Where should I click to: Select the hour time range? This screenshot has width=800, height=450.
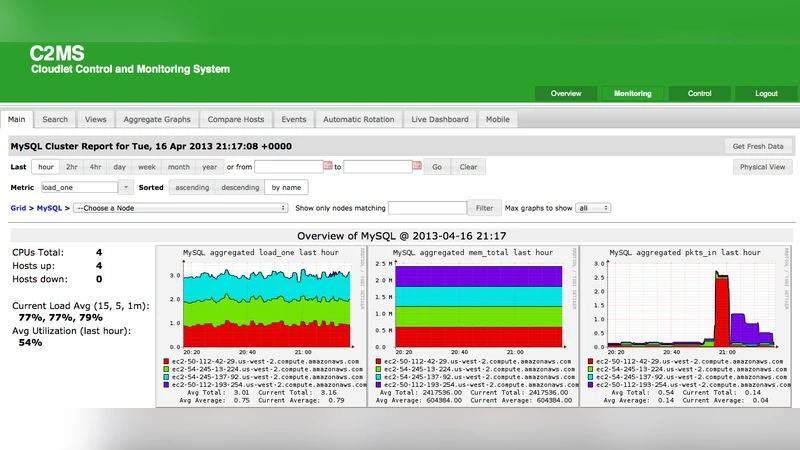point(46,167)
